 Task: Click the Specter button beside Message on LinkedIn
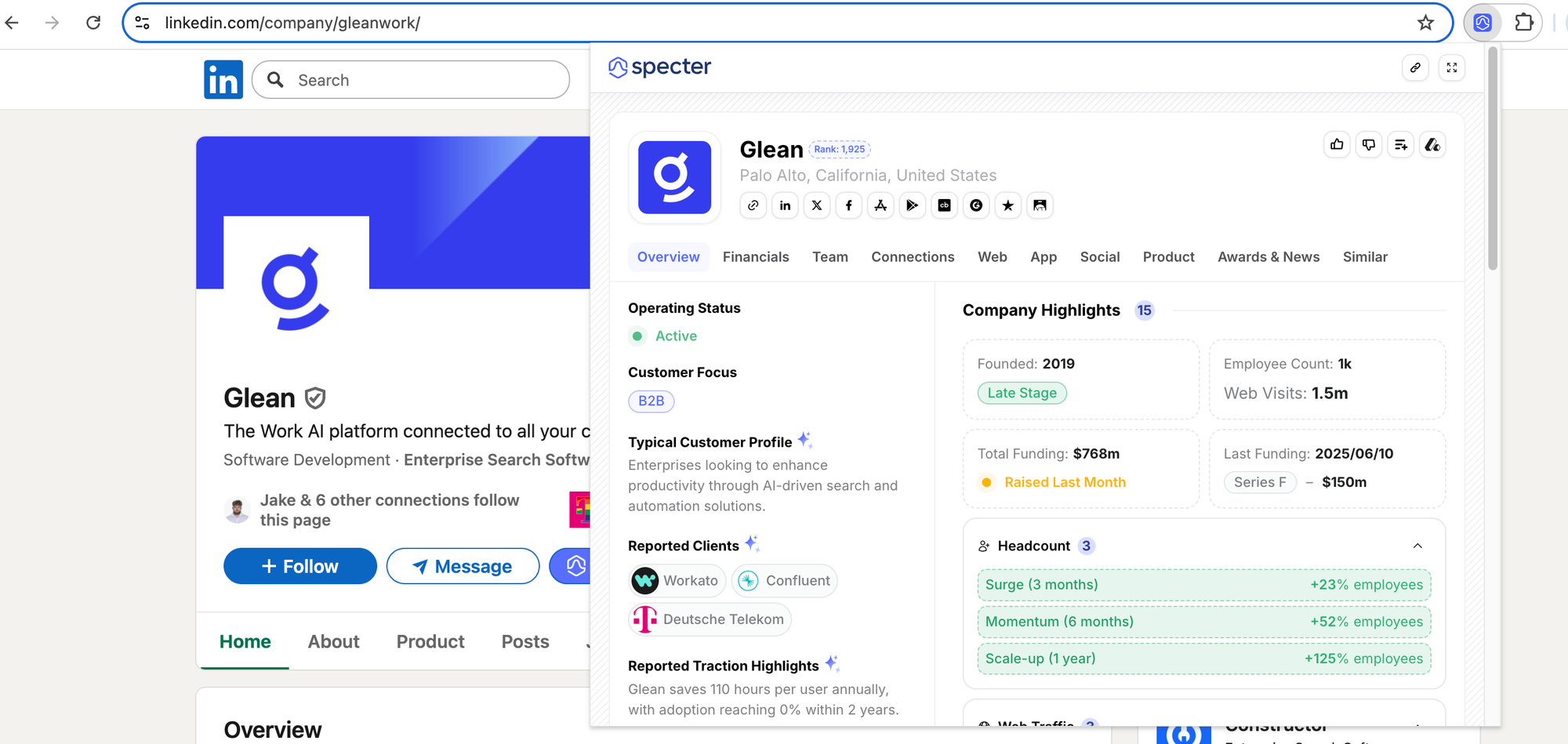570,566
